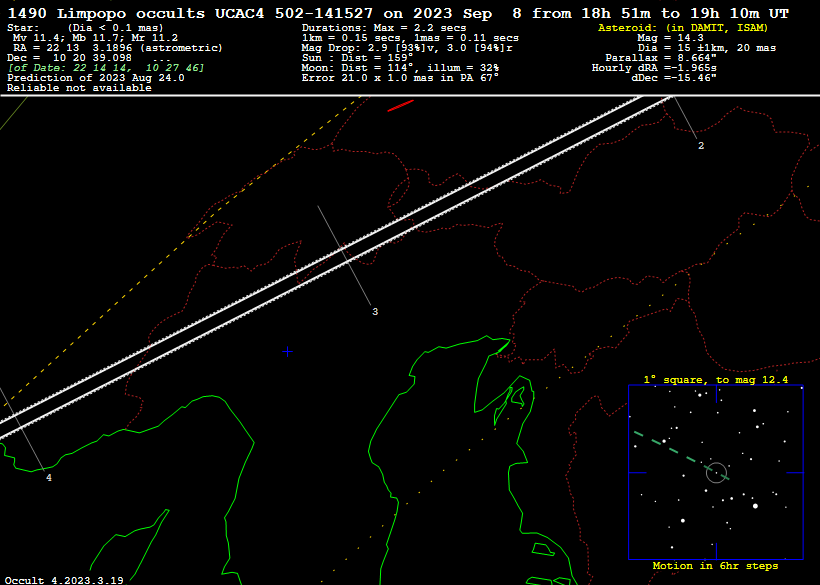Image resolution: width=820 pixels, height=585 pixels.
Task: Click the dashed green asteroid motion line
Action: pyautogui.click(x=681, y=455)
